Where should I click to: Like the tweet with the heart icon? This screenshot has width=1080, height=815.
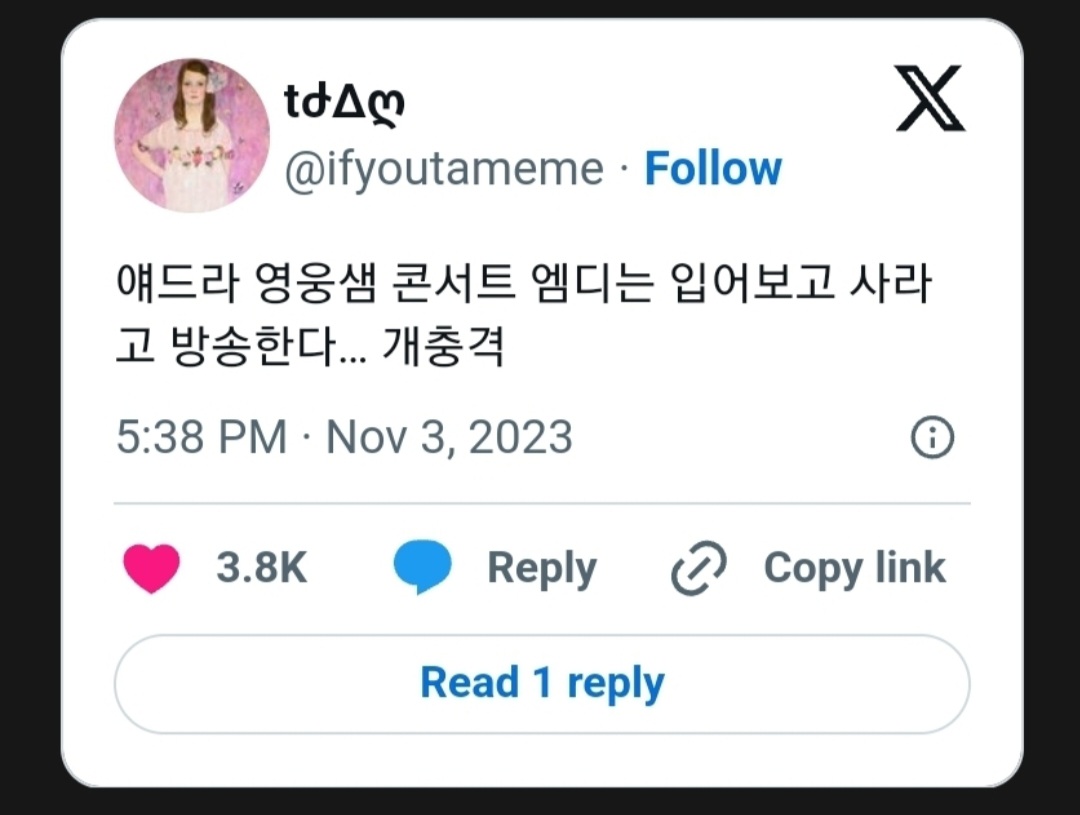click(x=151, y=568)
